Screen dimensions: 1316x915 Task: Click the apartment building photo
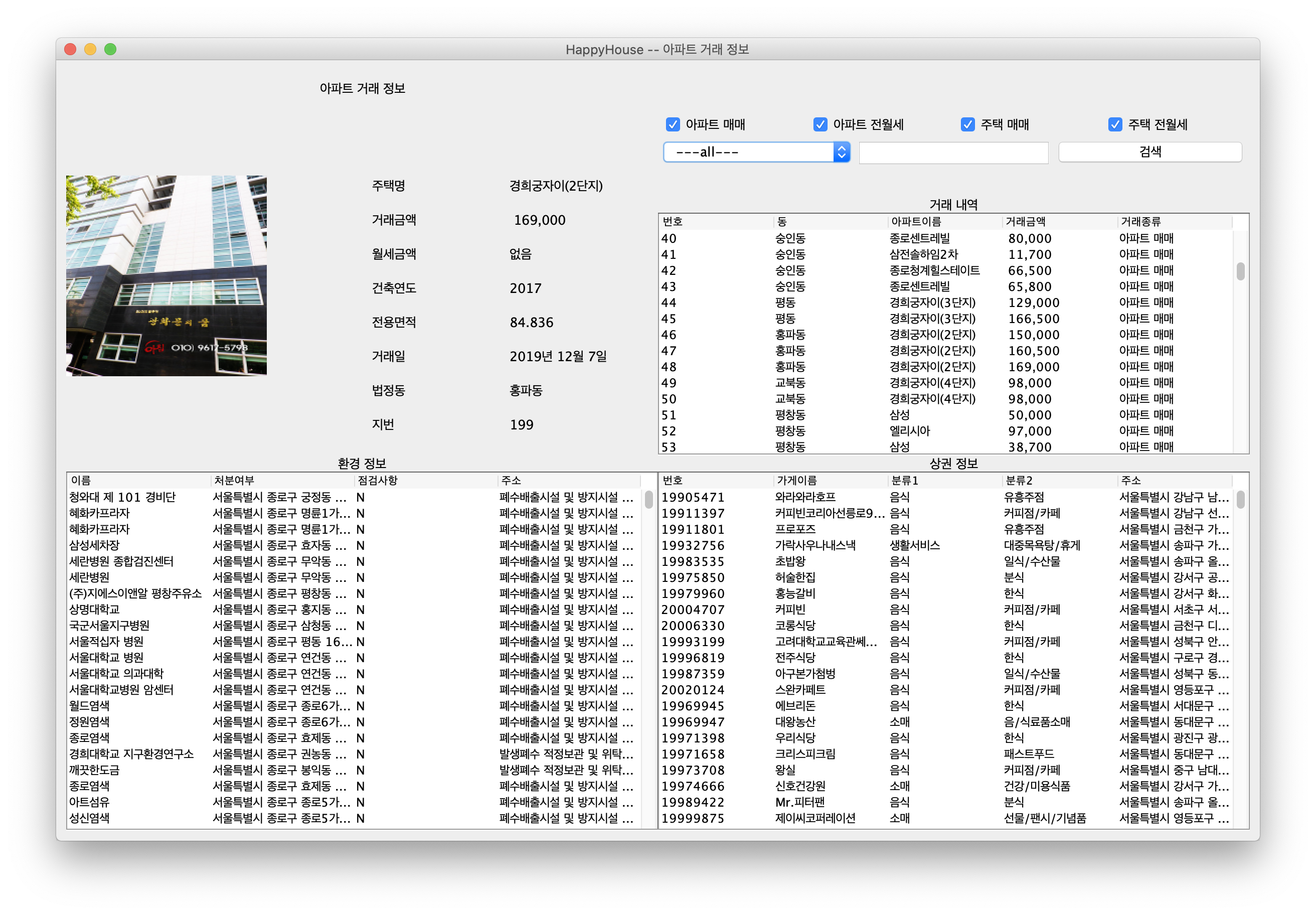tap(166, 276)
